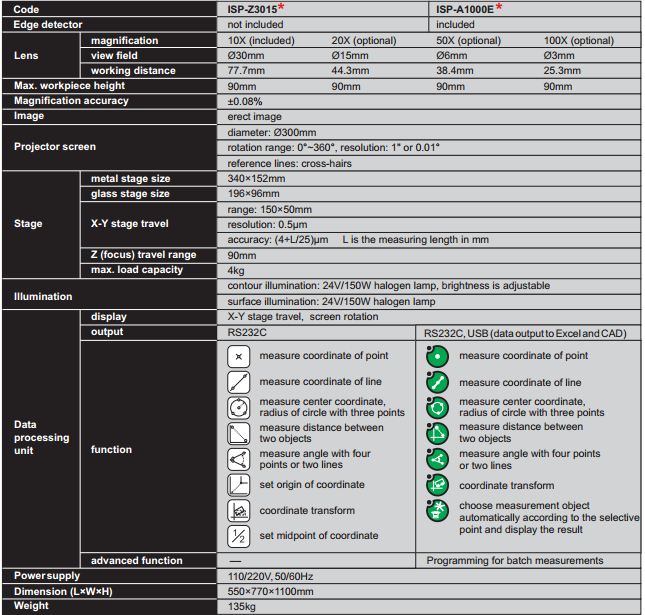This screenshot has width=645, height=615.
Task: Click the green measure coordinate of line icon
Action: 437,382
